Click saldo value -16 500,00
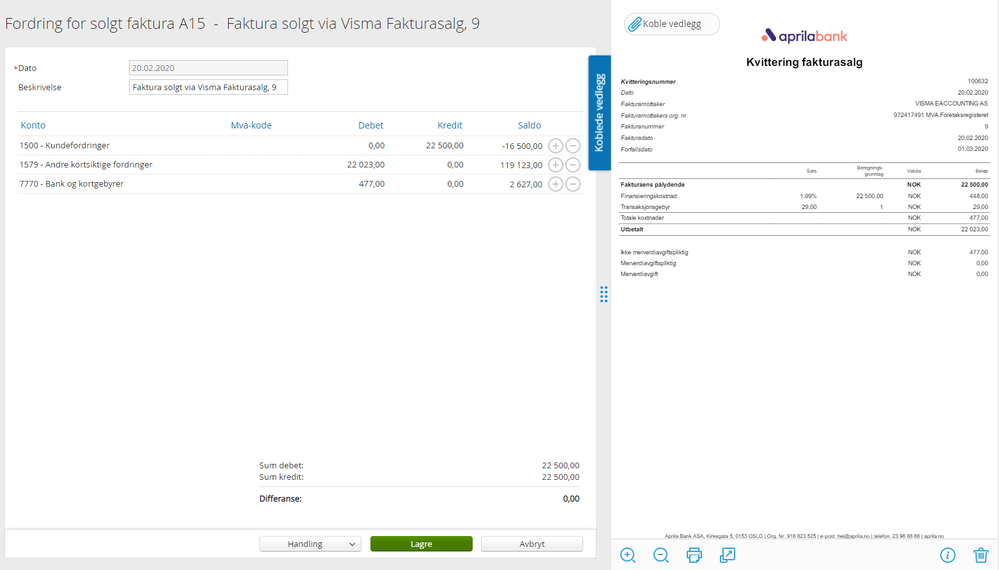Screen dimensions: 999x570 pos(522,146)
